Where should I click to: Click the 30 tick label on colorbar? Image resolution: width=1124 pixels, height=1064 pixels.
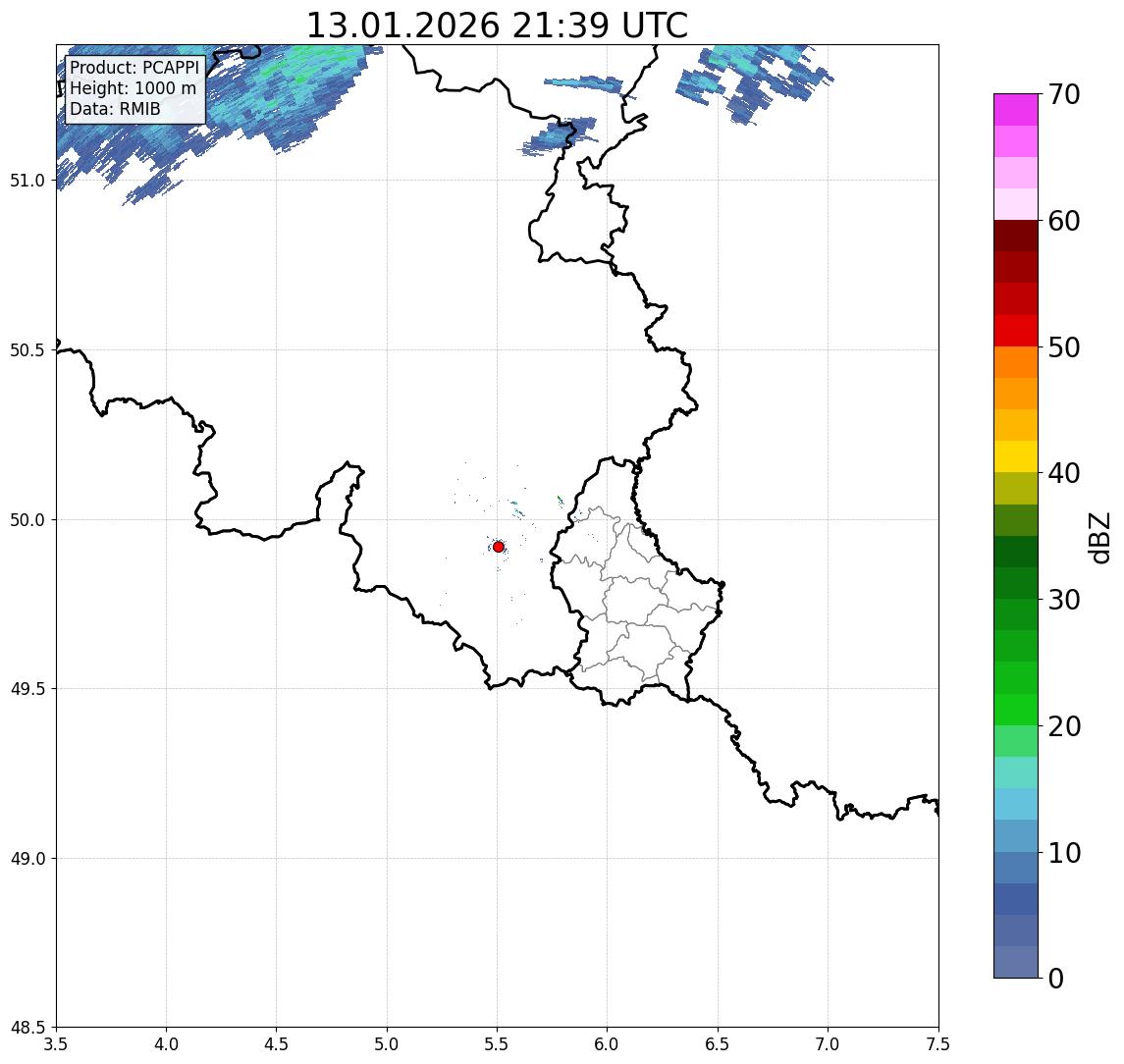pyautogui.click(x=1064, y=599)
